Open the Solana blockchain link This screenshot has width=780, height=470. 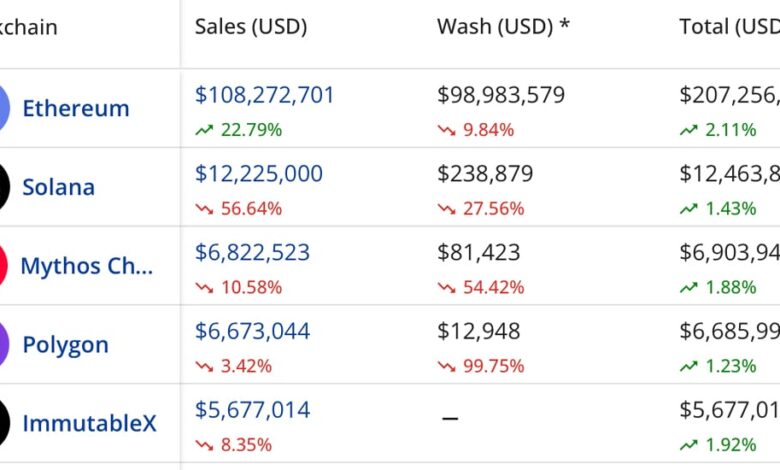click(x=59, y=187)
